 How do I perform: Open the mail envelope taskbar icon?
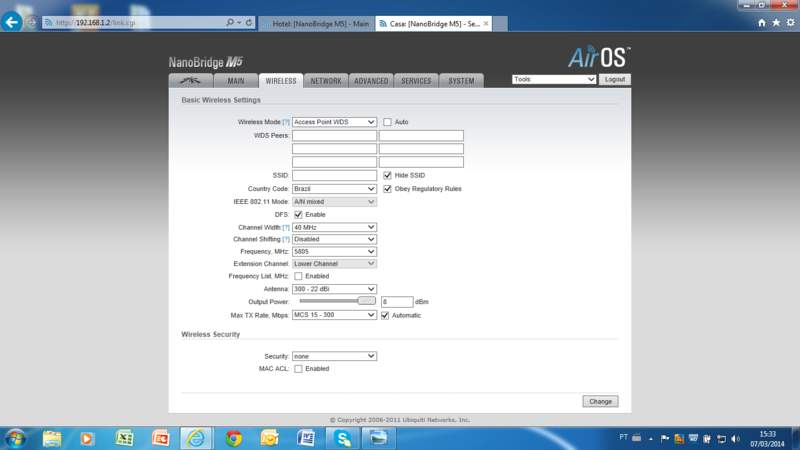pos(269,438)
